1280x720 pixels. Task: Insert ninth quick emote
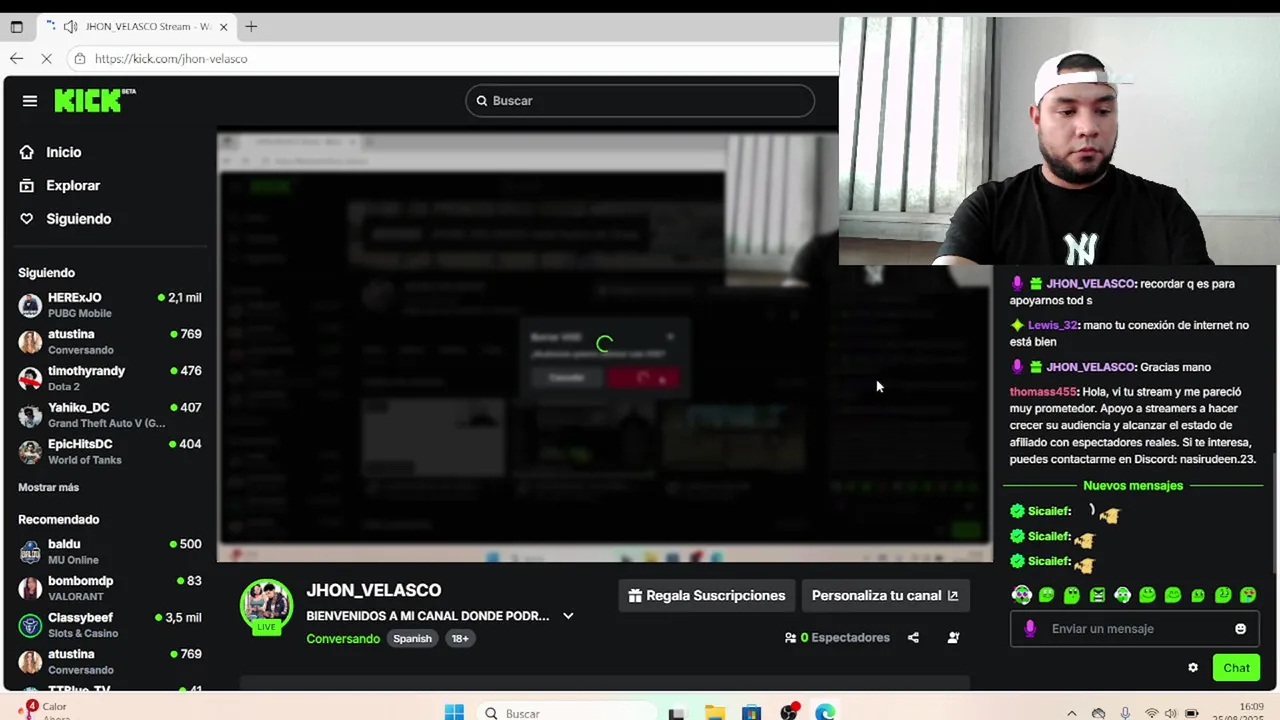tap(1223, 595)
